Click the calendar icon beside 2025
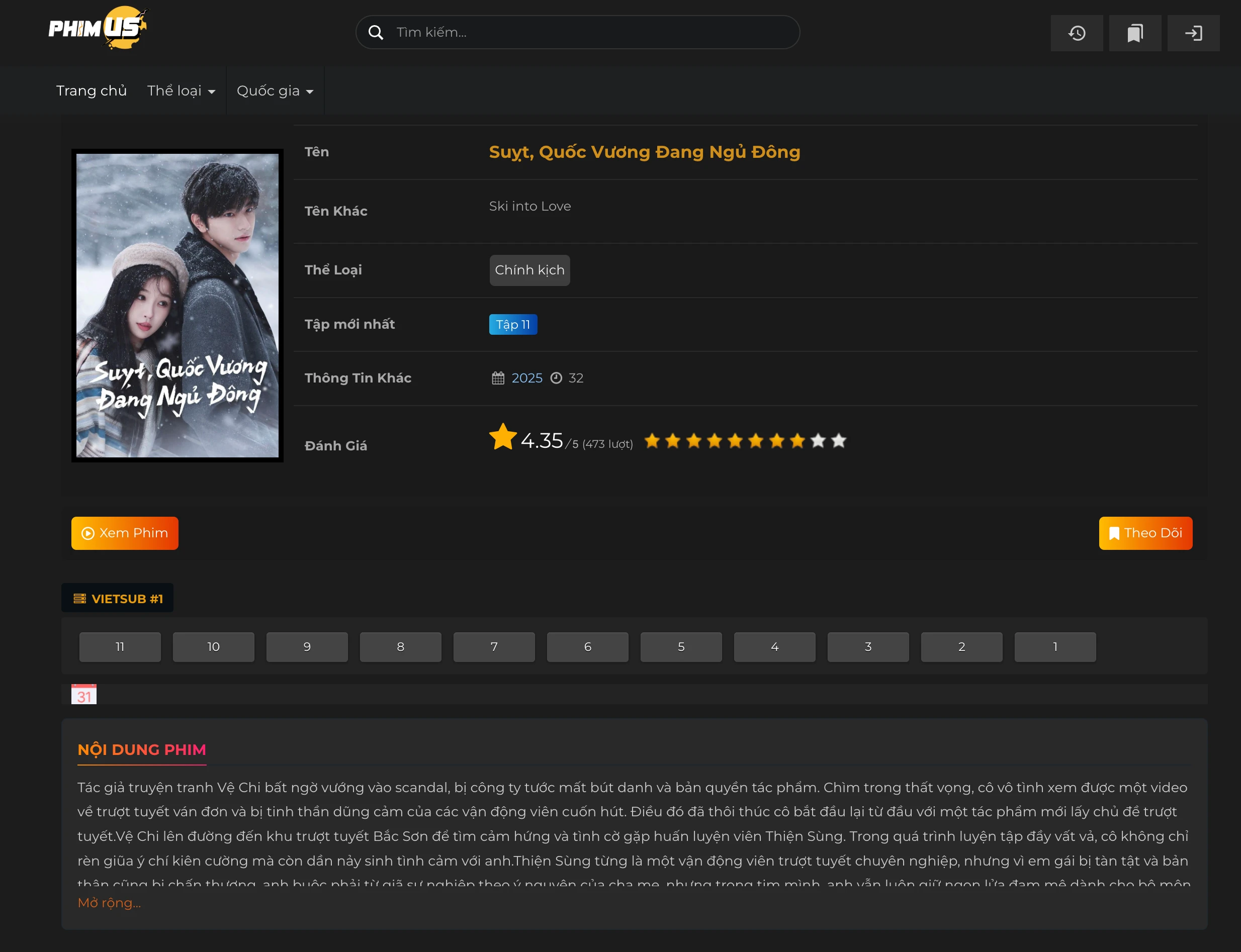1241x952 pixels. [497, 377]
